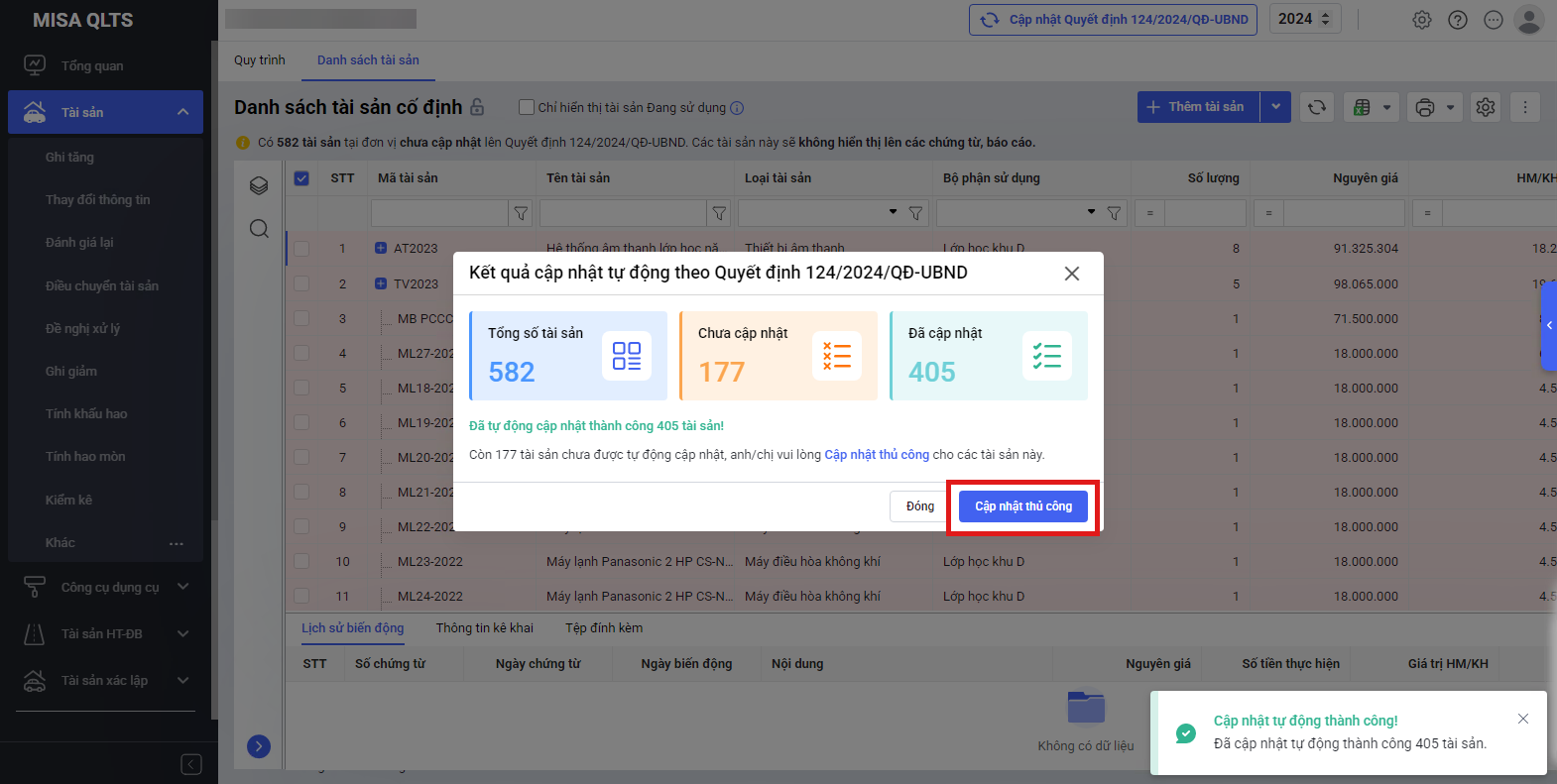Open the help question mark icon
Viewport: 1557px width, 784px height.
point(1458,20)
